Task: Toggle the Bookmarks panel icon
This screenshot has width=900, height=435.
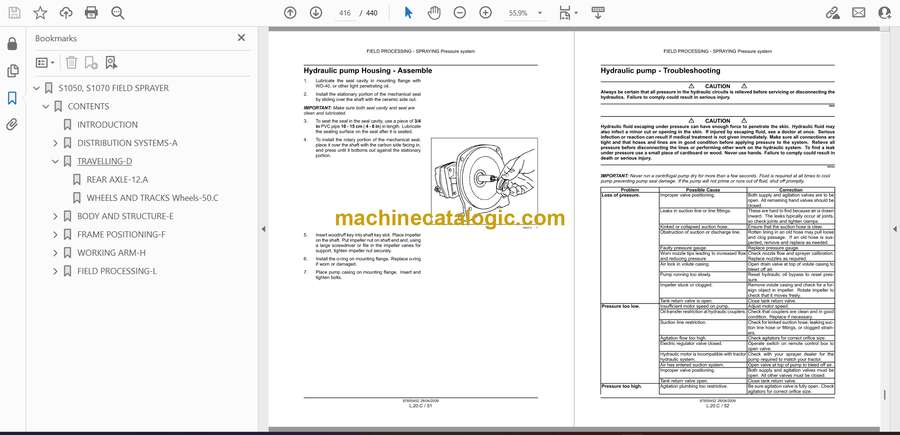Action: [12, 98]
